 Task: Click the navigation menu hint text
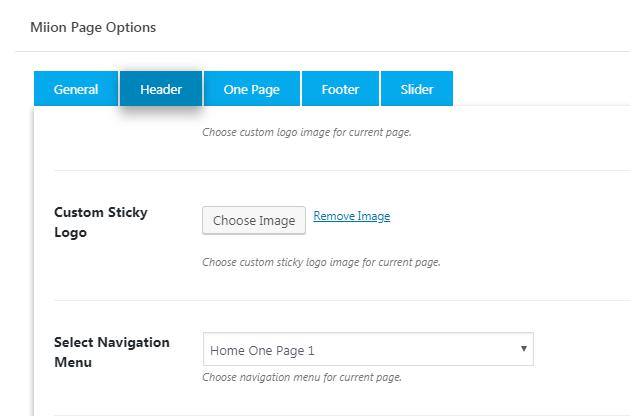302,378
